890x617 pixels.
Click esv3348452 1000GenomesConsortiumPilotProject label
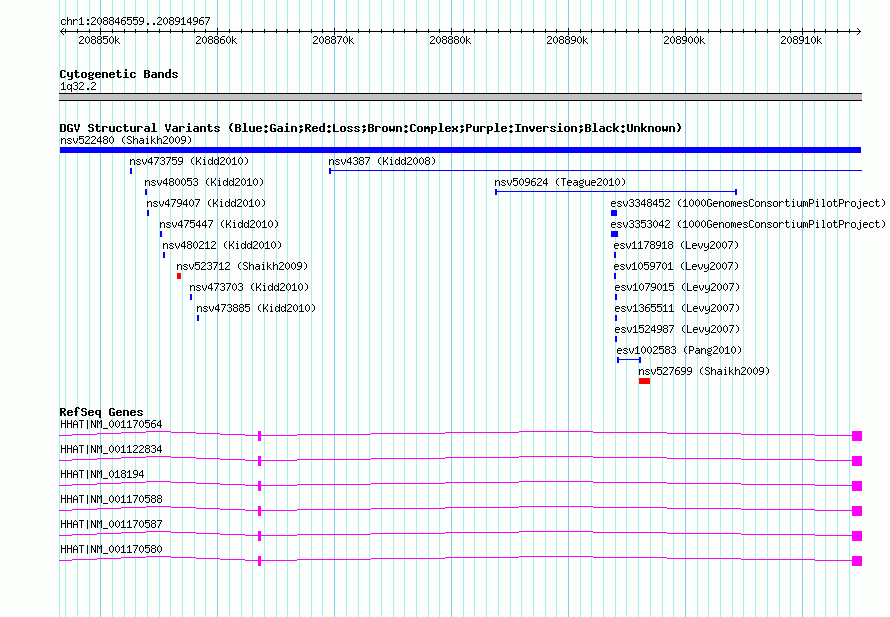coord(748,203)
